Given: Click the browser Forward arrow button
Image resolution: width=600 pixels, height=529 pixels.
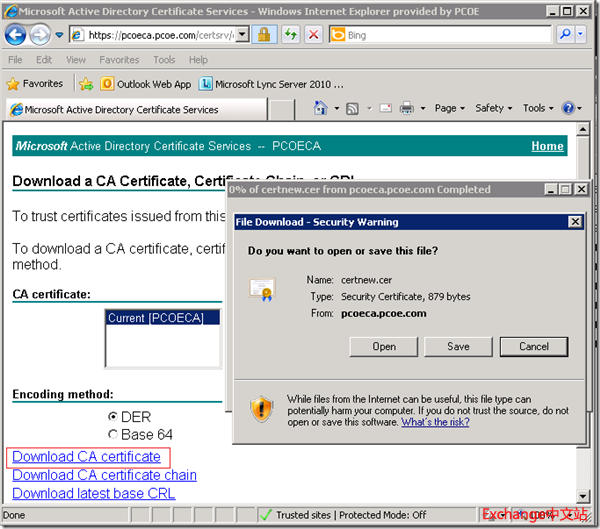Looking at the screenshot, I should [x=40, y=35].
